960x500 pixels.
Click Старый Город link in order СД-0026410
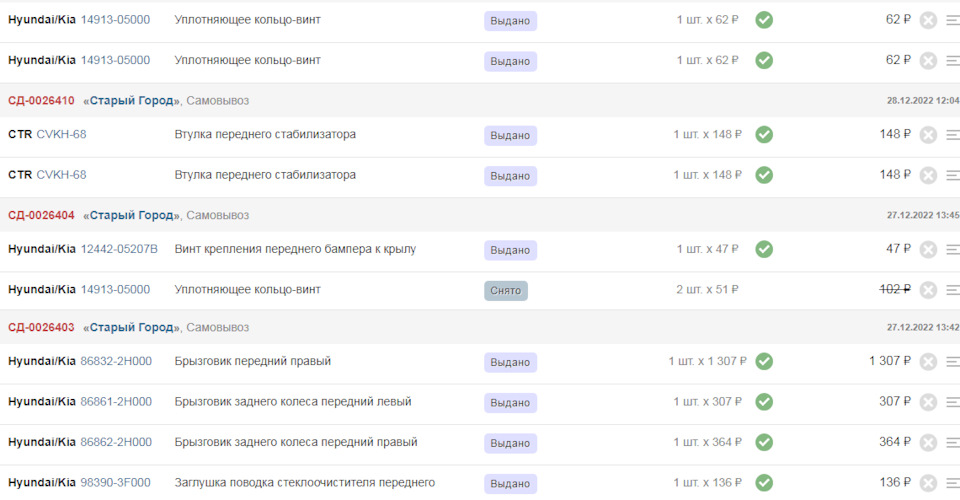click(x=130, y=101)
